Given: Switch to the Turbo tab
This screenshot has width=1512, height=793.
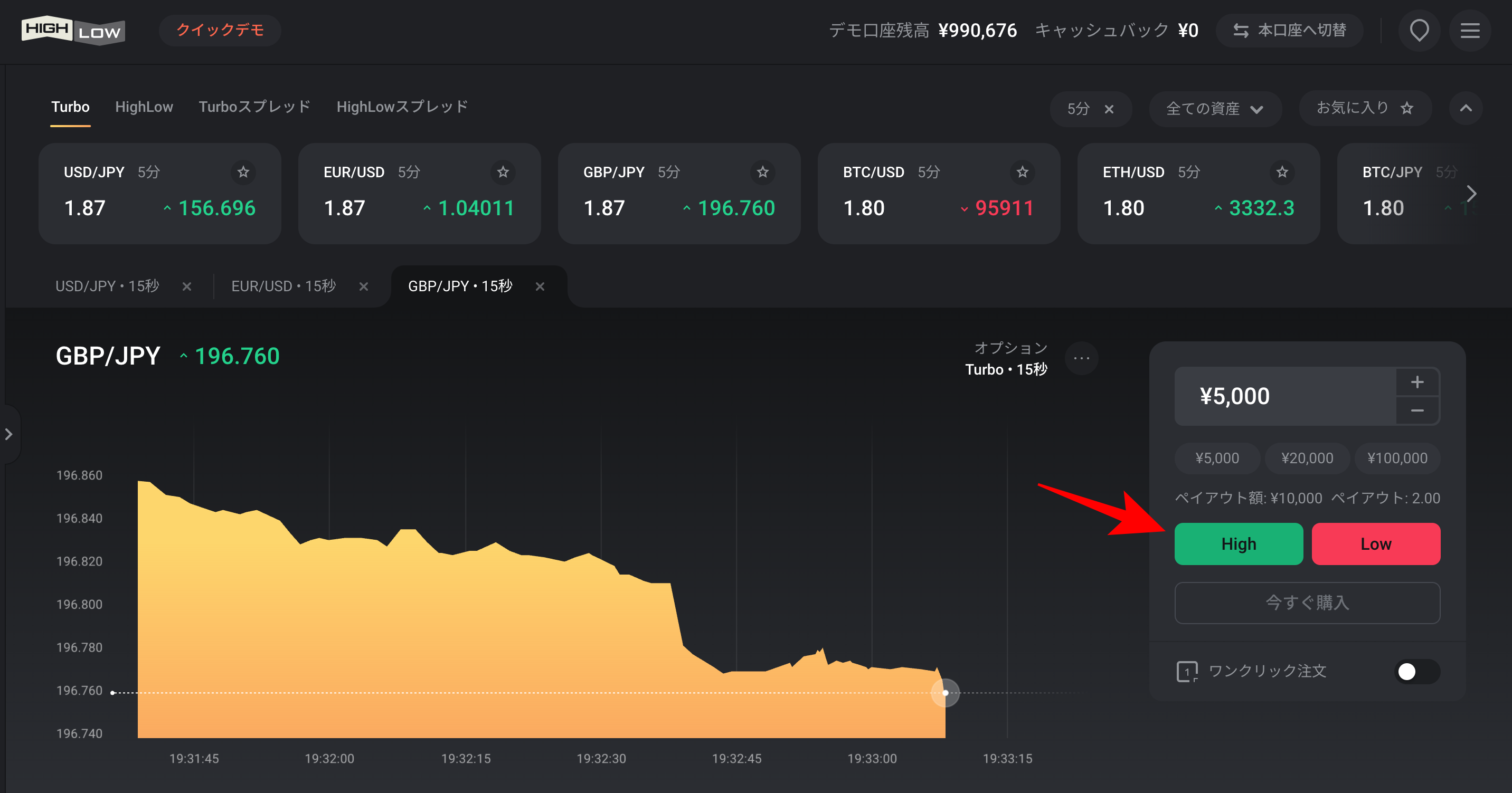Looking at the screenshot, I should 70,107.
